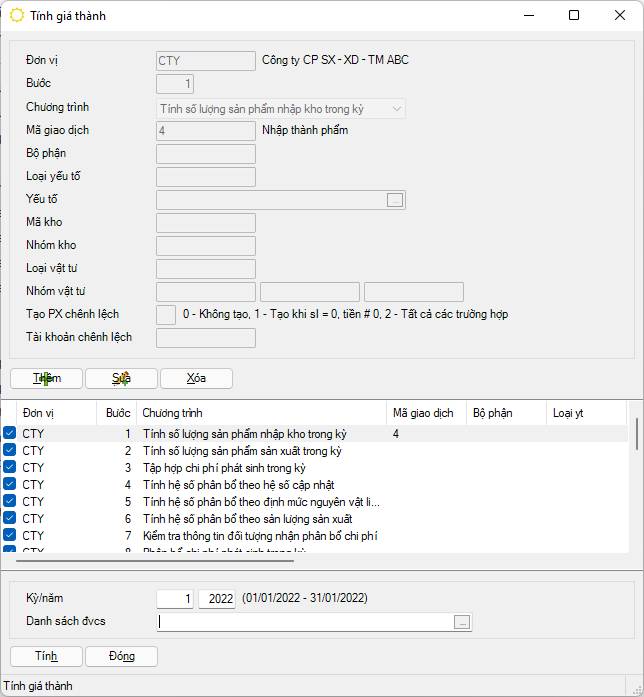Click the Thêm button
Image resolution: width=644 pixels, height=697 pixels.
click(46, 378)
